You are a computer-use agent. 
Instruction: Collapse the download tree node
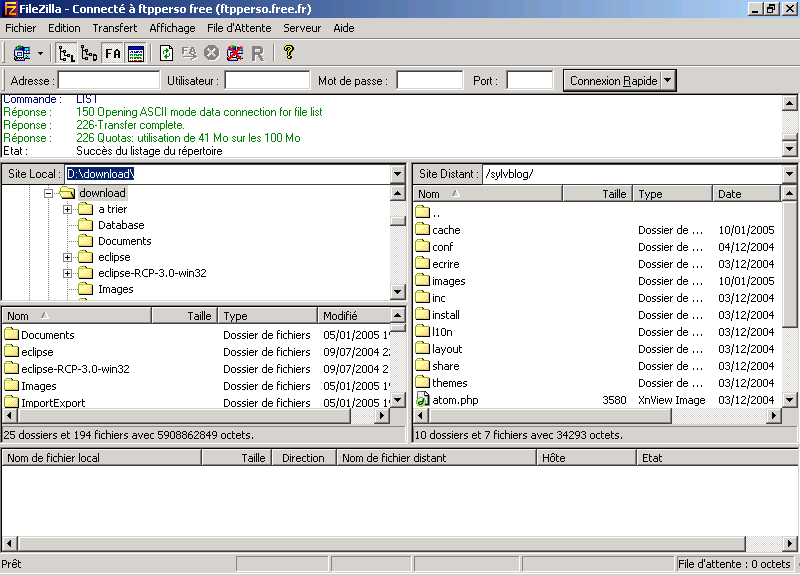click(48, 193)
